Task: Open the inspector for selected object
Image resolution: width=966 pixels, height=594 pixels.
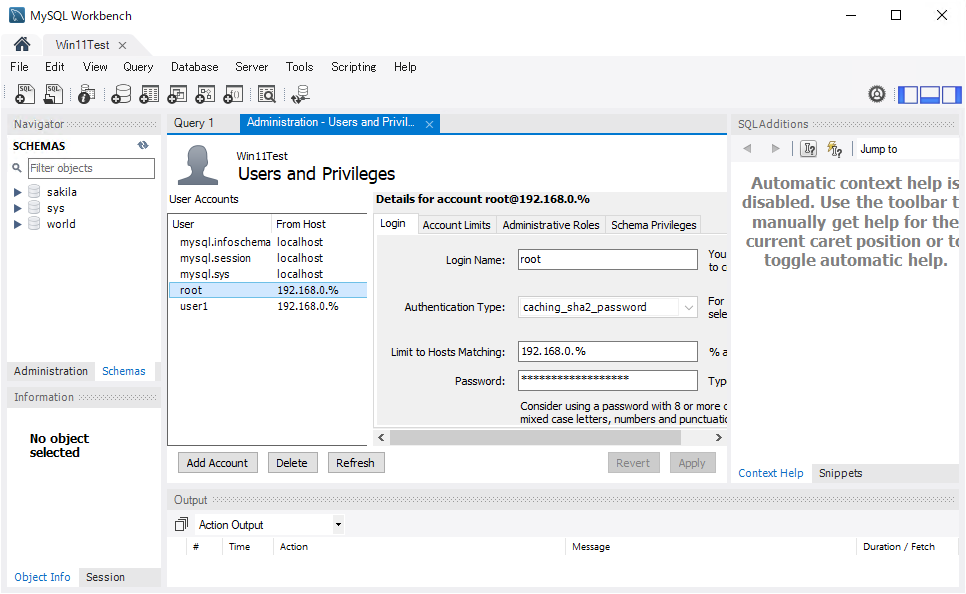Action: click(x=86, y=94)
